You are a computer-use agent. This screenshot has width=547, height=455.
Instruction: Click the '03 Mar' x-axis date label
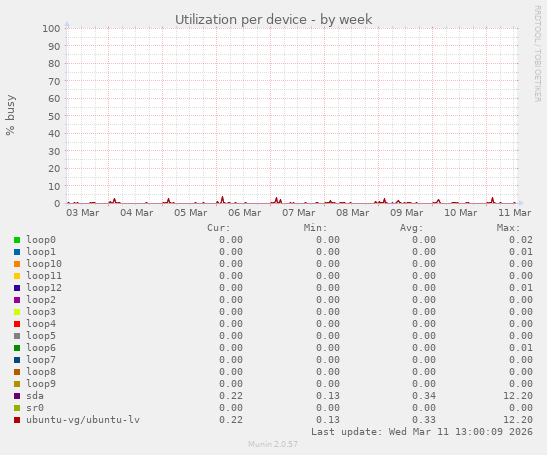[83, 212]
